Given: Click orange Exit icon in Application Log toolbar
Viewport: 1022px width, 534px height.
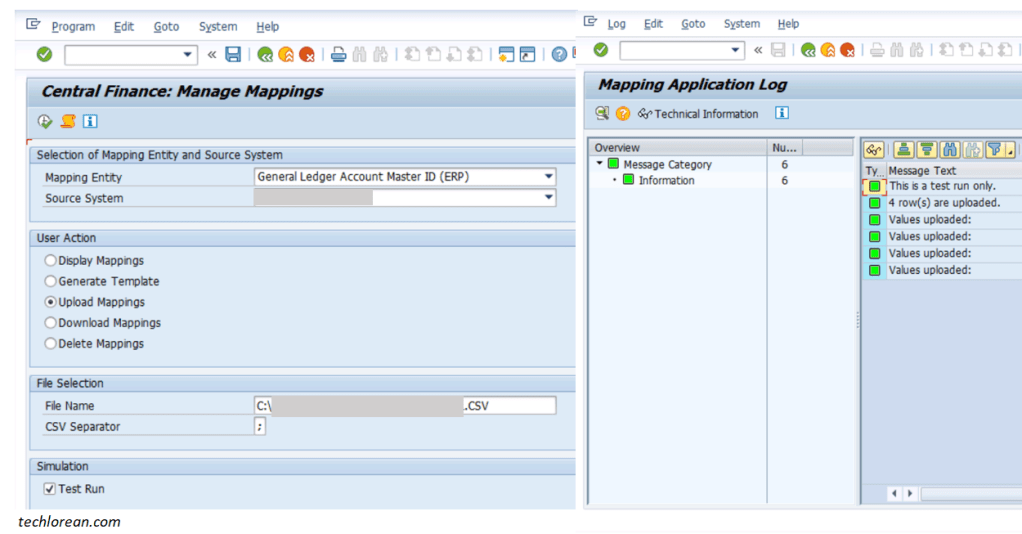Looking at the screenshot, I should (x=828, y=50).
